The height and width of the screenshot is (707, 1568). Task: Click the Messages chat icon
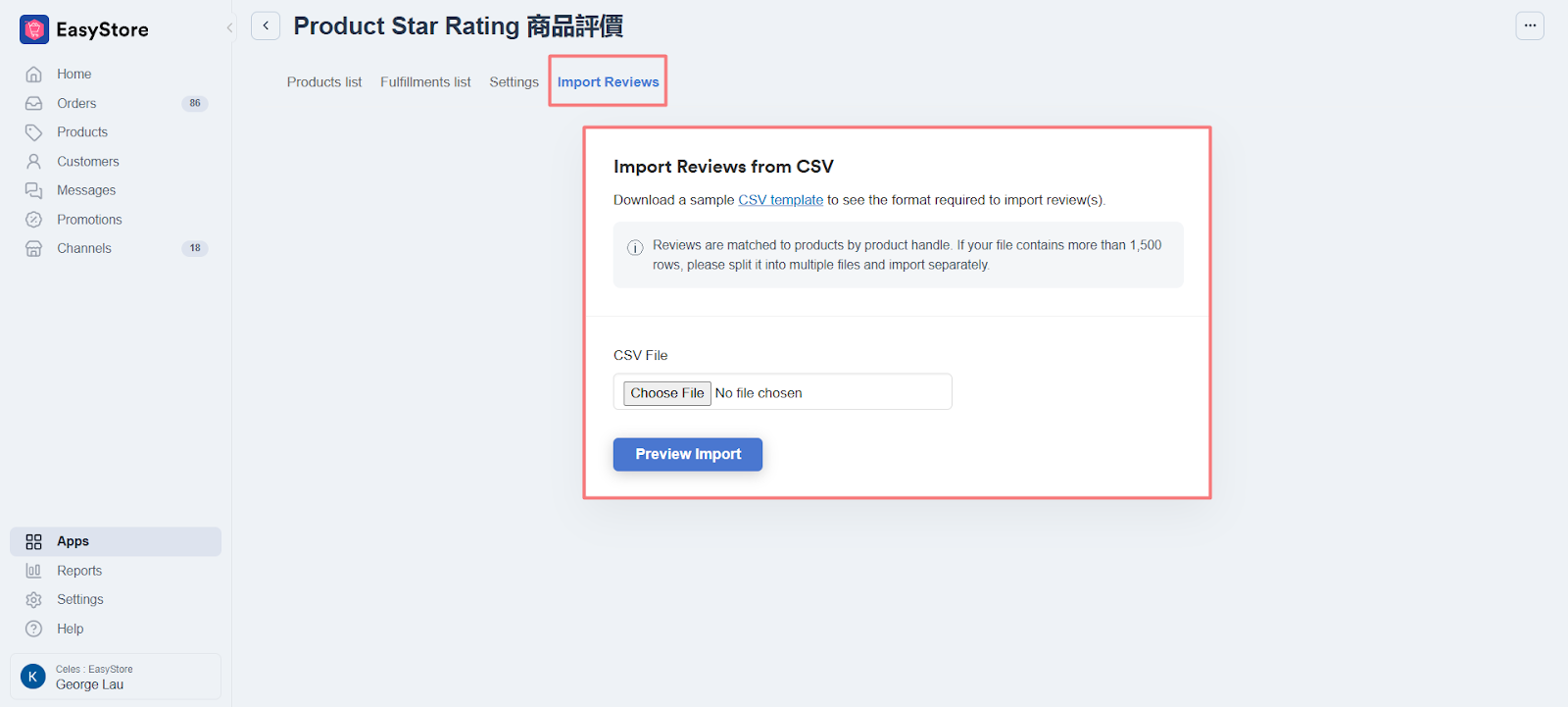34,190
